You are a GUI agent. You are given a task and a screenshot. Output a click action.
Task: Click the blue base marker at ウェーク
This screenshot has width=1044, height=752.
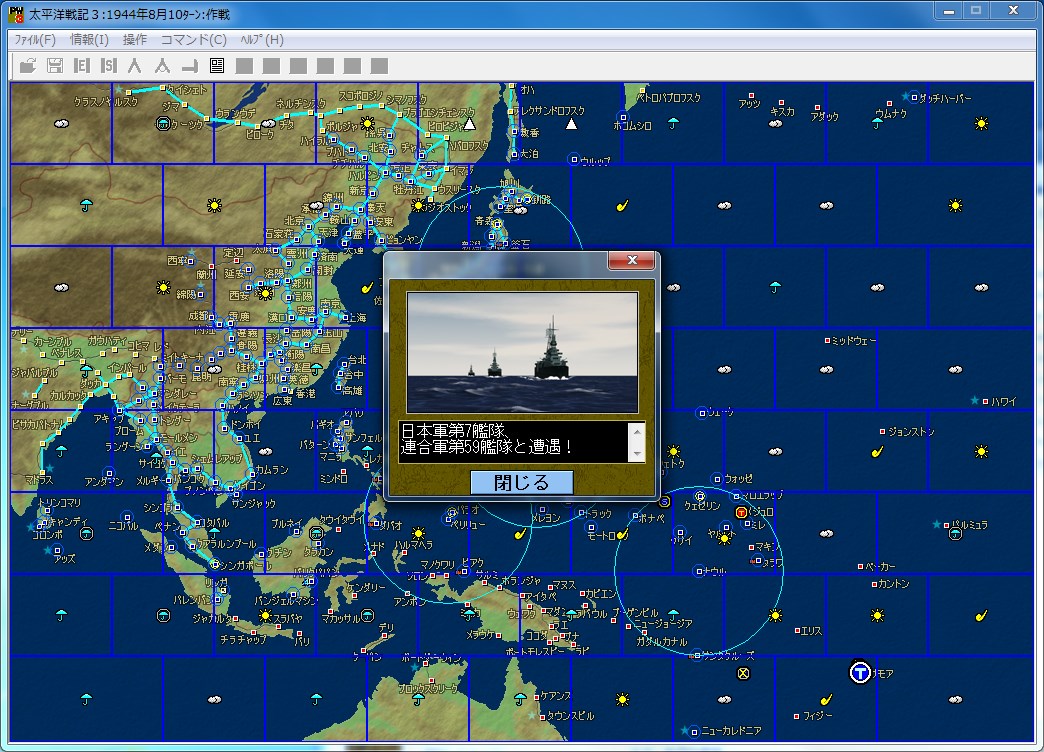(x=701, y=413)
